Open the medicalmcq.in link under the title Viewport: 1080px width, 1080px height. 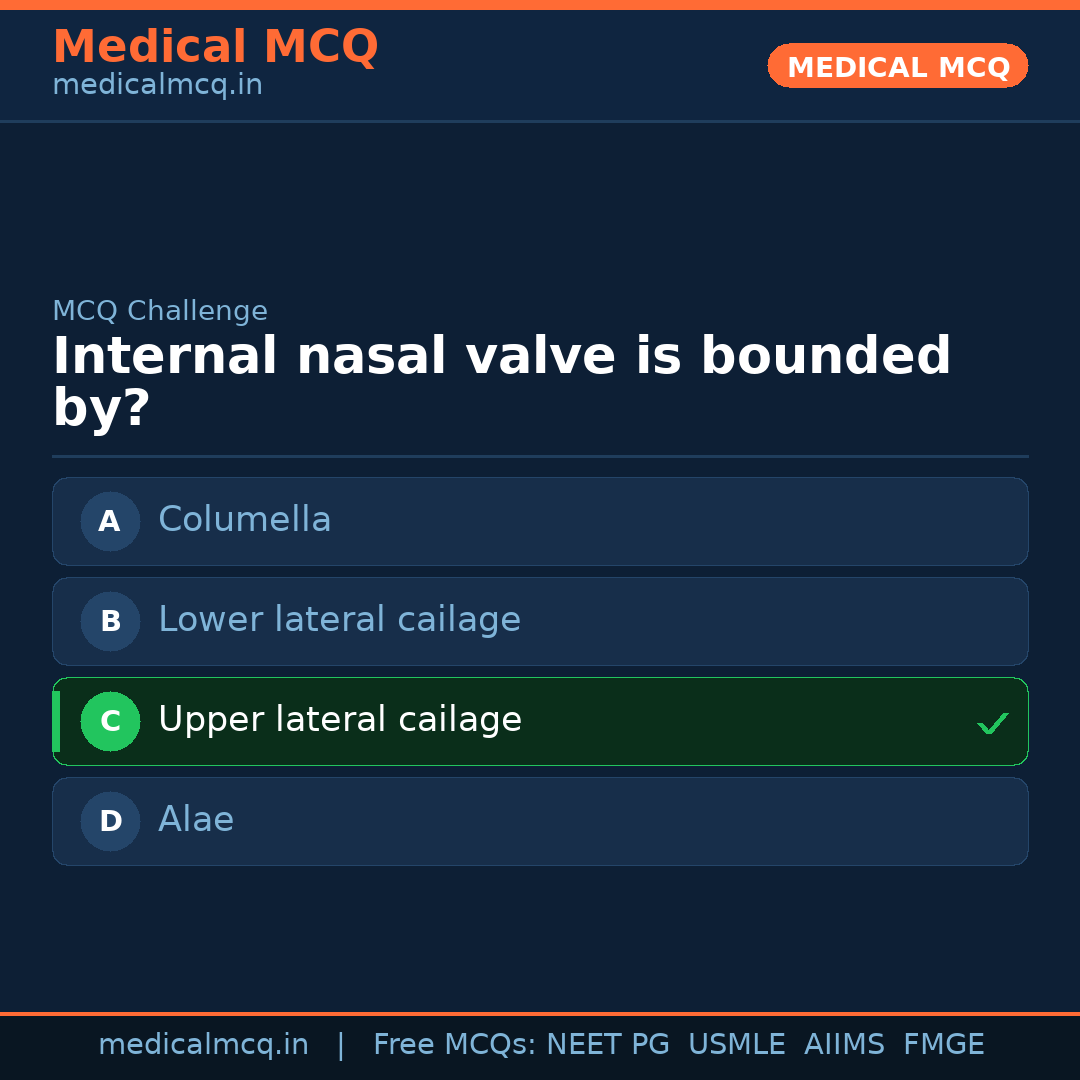pos(157,86)
